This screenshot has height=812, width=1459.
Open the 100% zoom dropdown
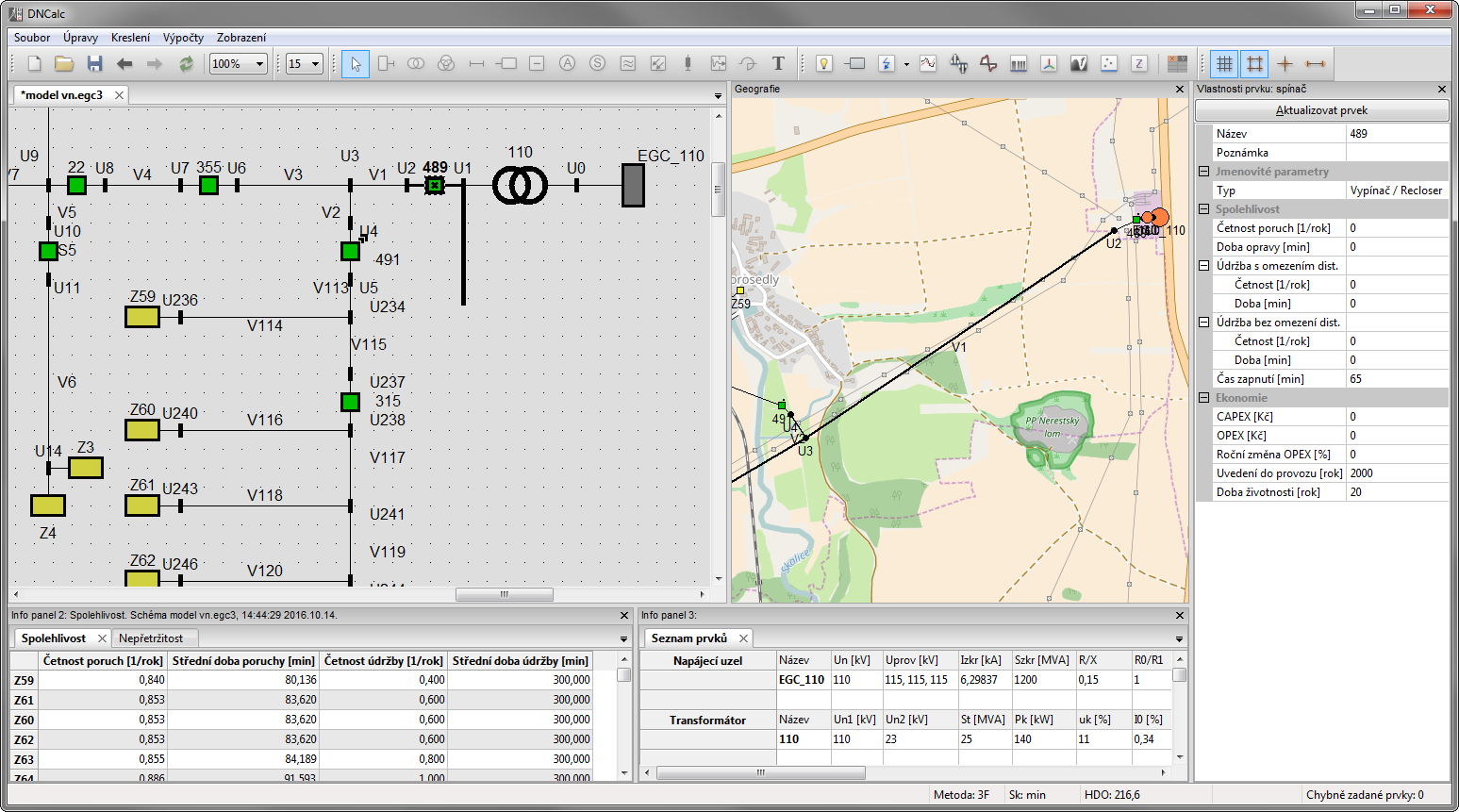(x=259, y=64)
